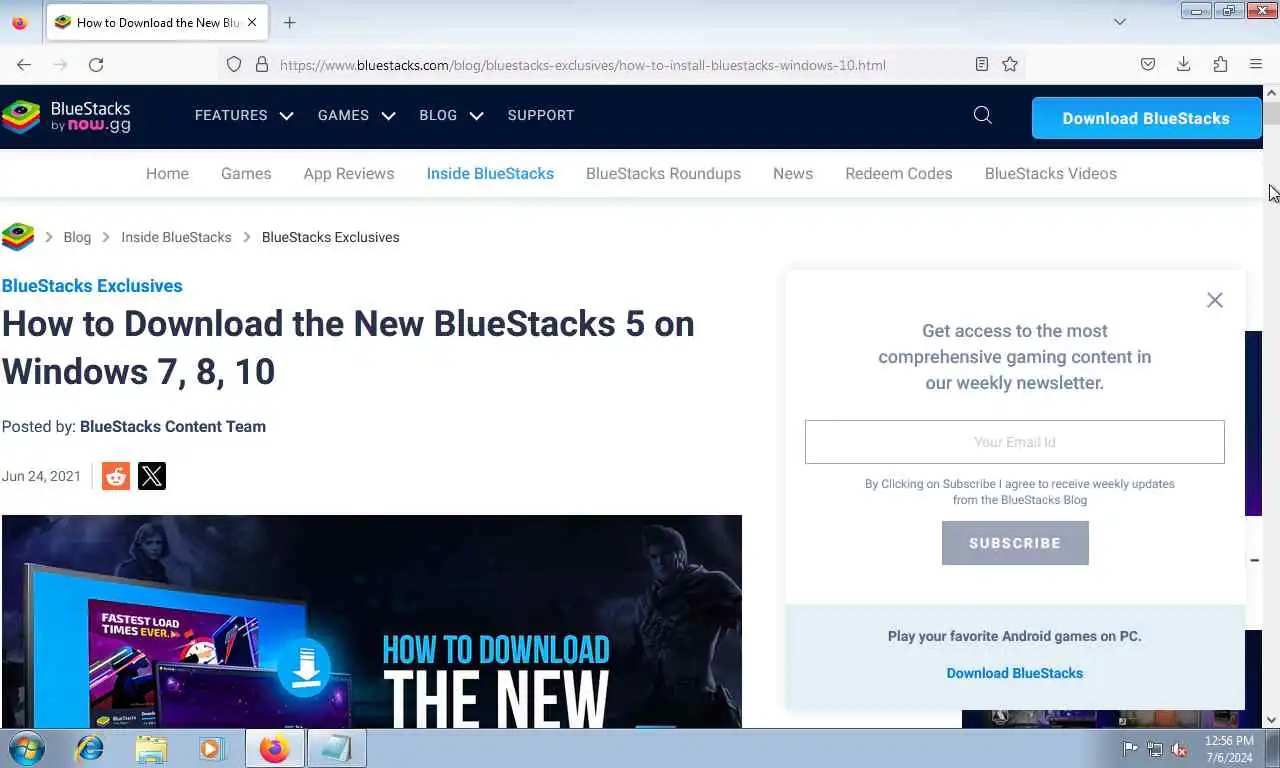This screenshot has height=768, width=1280.
Task: Click the page scrollbar up arrow
Action: click(1271, 92)
